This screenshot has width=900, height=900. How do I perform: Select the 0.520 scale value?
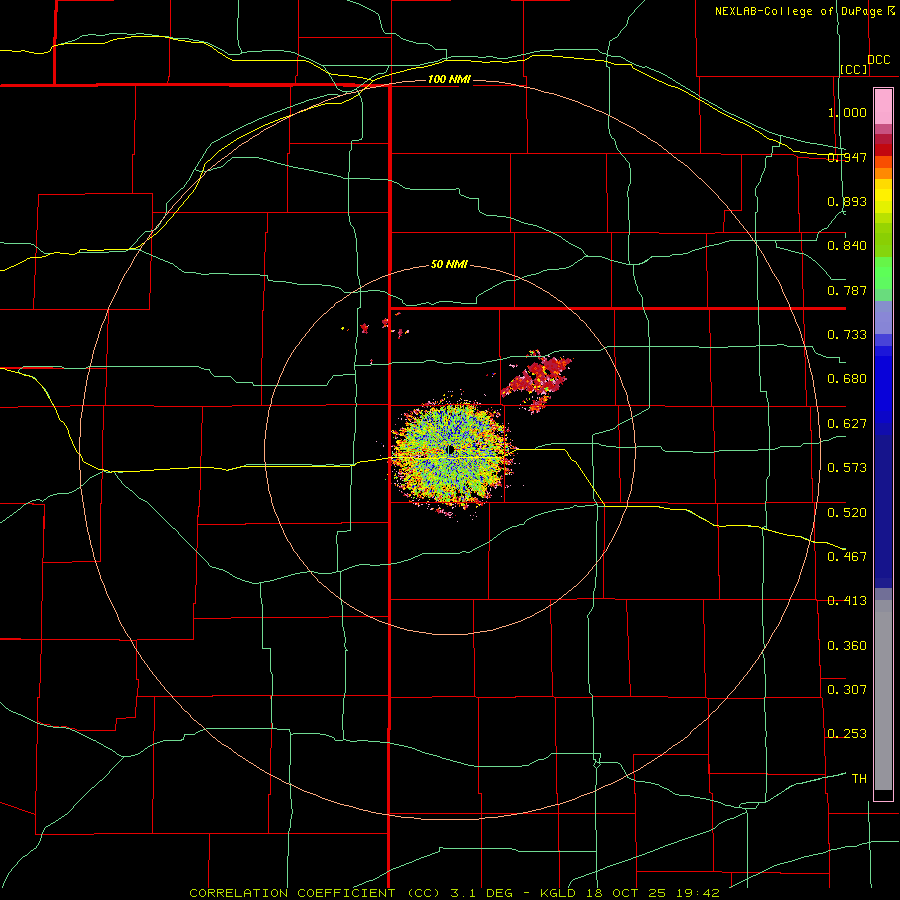(847, 513)
